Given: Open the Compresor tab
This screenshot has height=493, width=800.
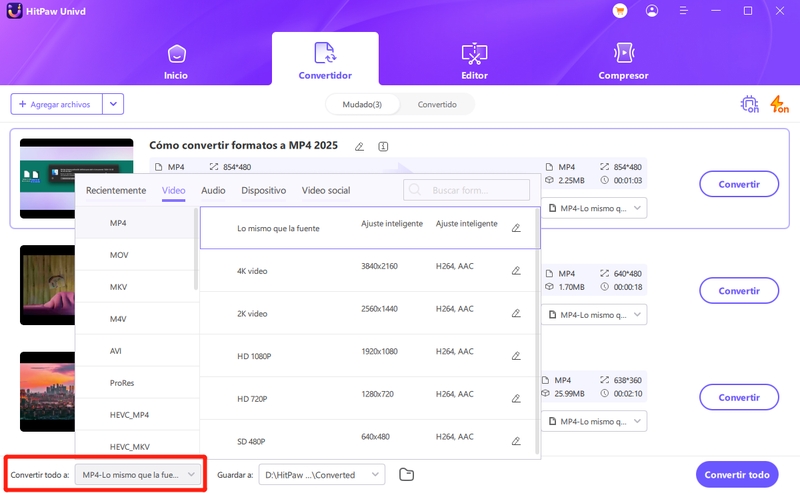Looking at the screenshot, I should pyautogui.click(x=623, y=62).
